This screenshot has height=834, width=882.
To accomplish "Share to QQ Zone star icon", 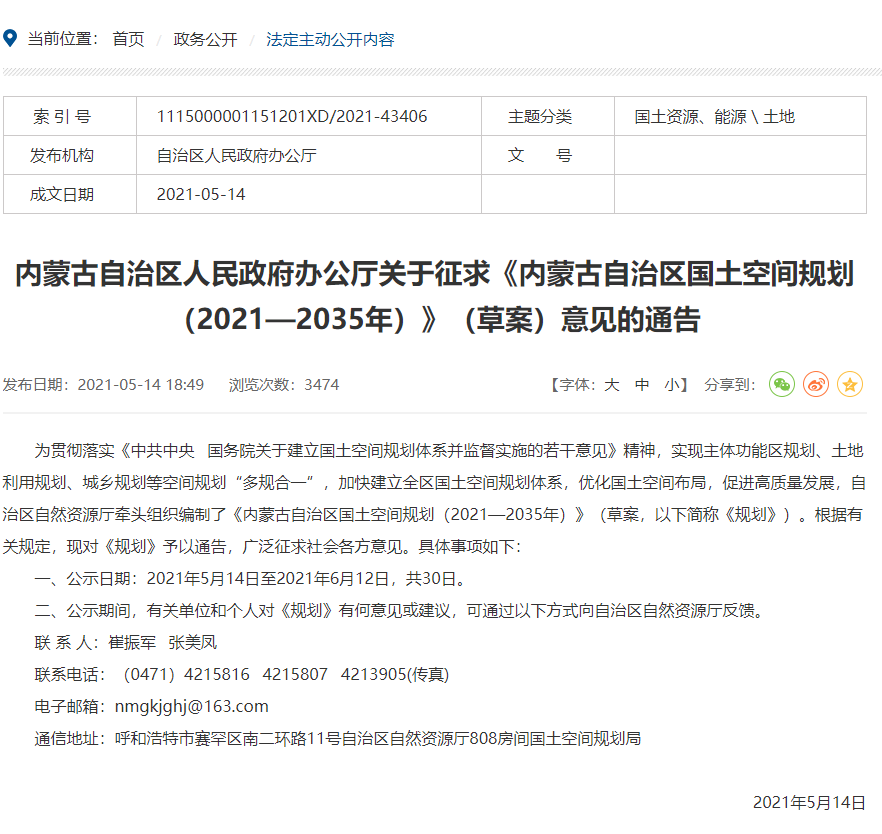I will (x=850, y=384).
